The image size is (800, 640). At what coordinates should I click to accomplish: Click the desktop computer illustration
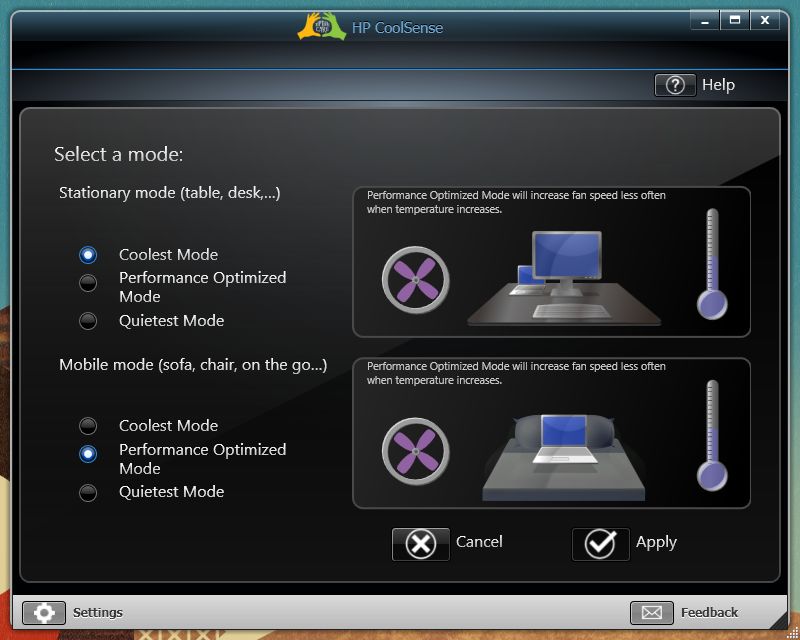point(564,278)
